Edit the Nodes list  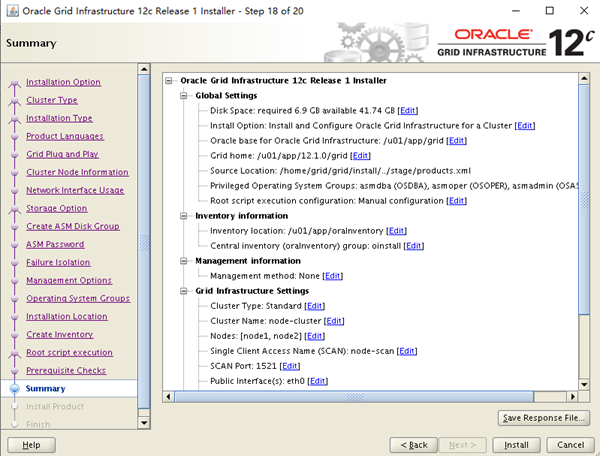click(315, 336)
